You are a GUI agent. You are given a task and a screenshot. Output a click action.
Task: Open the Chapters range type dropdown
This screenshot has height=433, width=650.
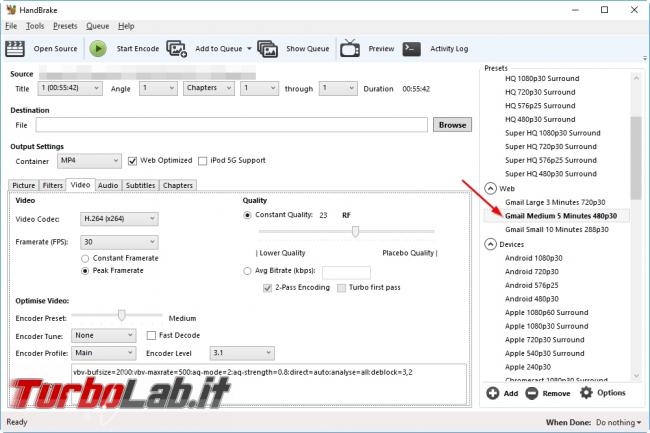[x=209, y=88]
